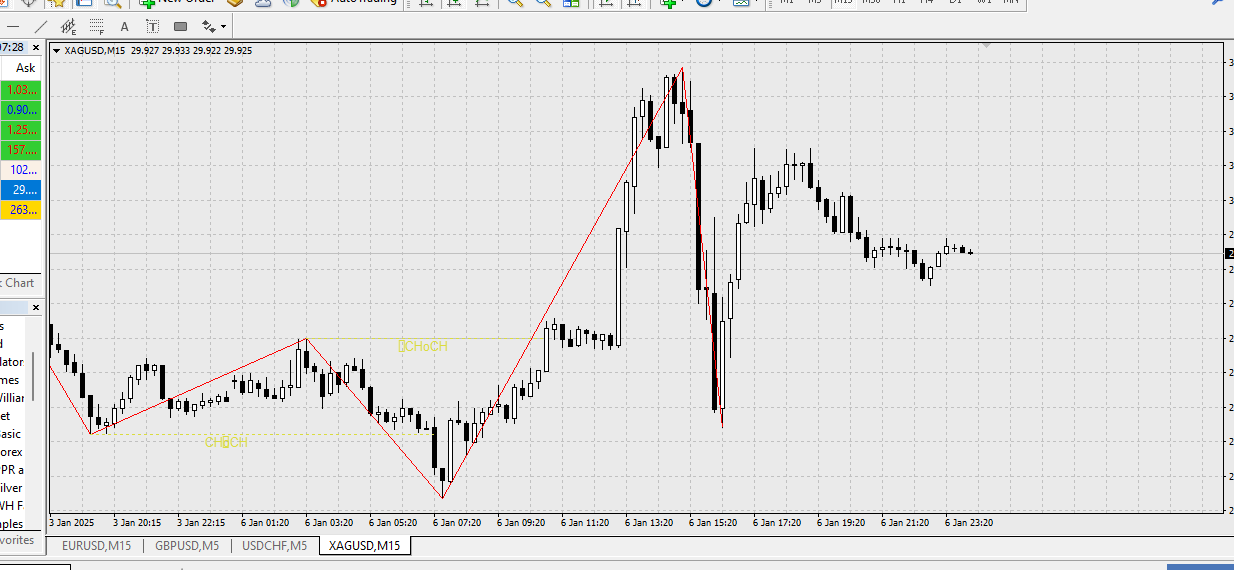The width and height of the screenshot is (1234, 570).
Task: Open the Tick Chart tab in Market Watch
Action: pos(18,283)
